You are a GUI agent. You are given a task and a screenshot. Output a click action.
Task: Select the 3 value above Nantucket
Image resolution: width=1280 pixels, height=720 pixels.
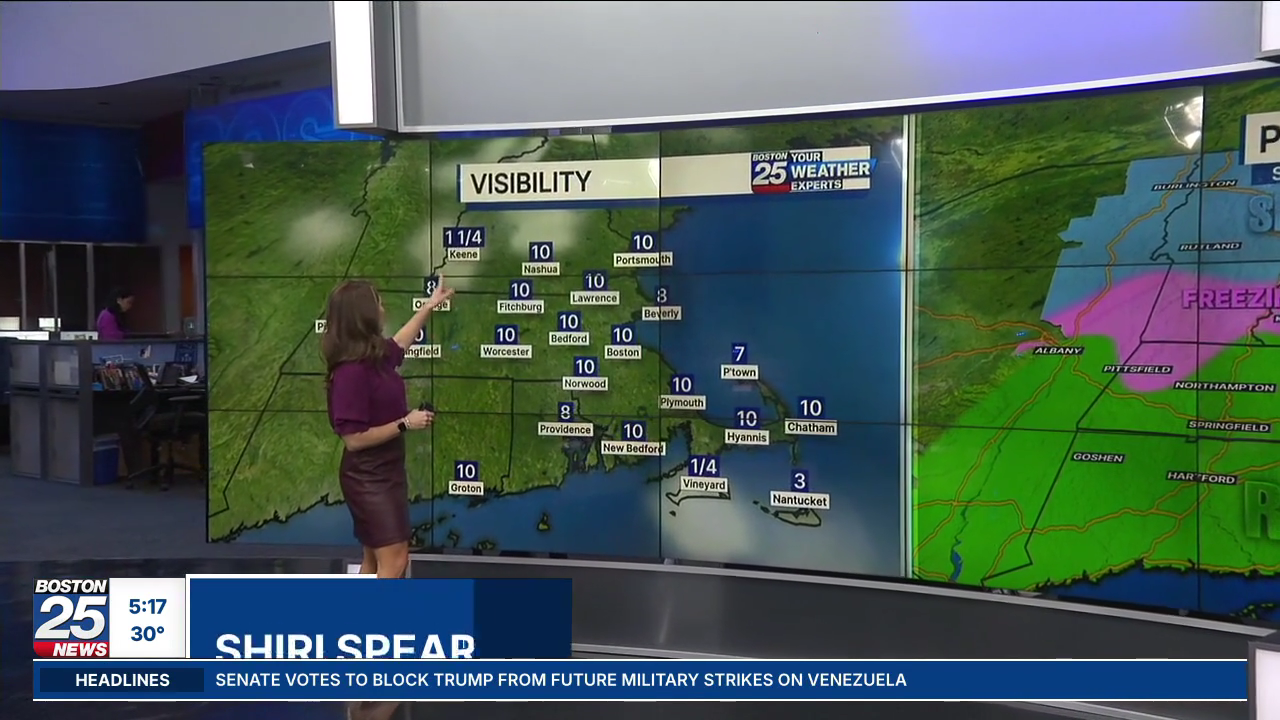(x=799, y=481)
